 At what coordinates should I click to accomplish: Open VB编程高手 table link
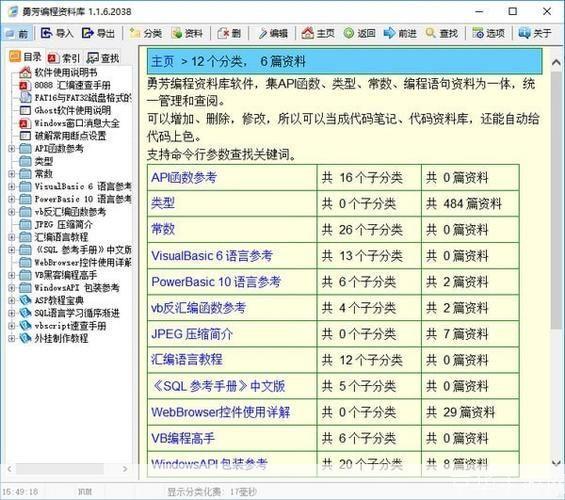183,438
